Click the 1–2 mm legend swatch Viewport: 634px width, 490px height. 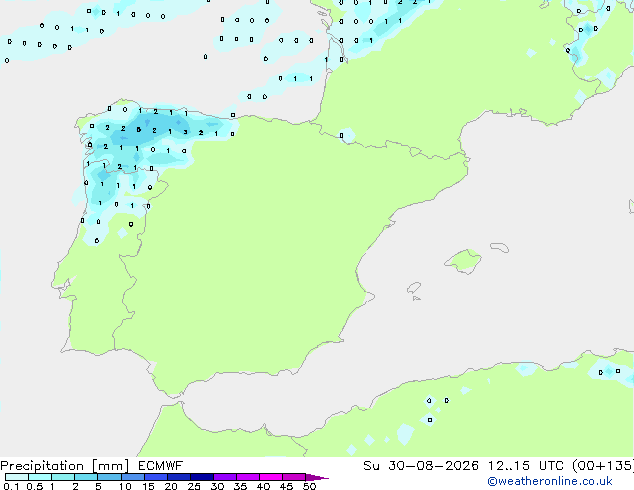[x=63, y=477]
